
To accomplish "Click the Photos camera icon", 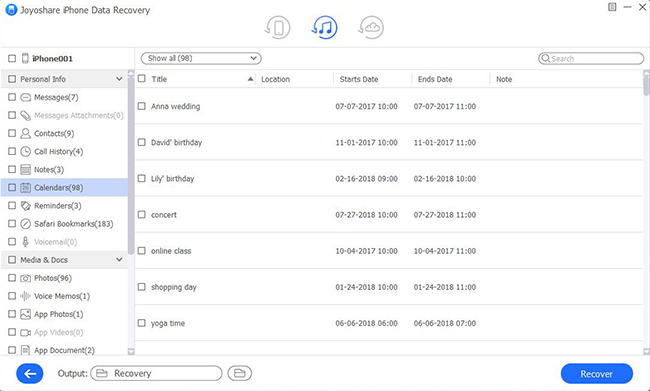I will click(26, 278).
